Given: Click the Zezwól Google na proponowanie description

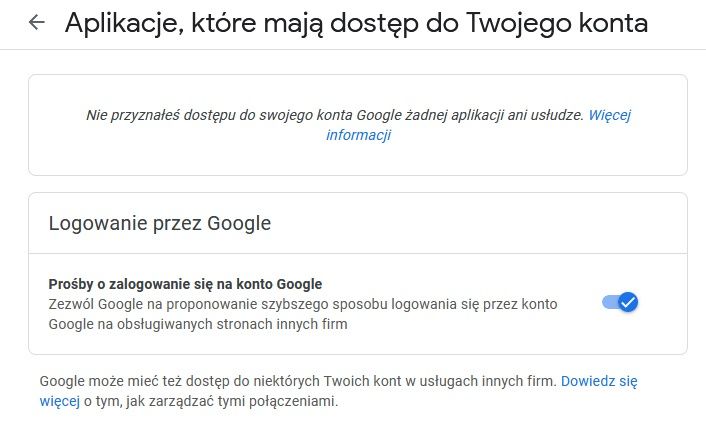Looking at the screenshot, I should (303, 314).
